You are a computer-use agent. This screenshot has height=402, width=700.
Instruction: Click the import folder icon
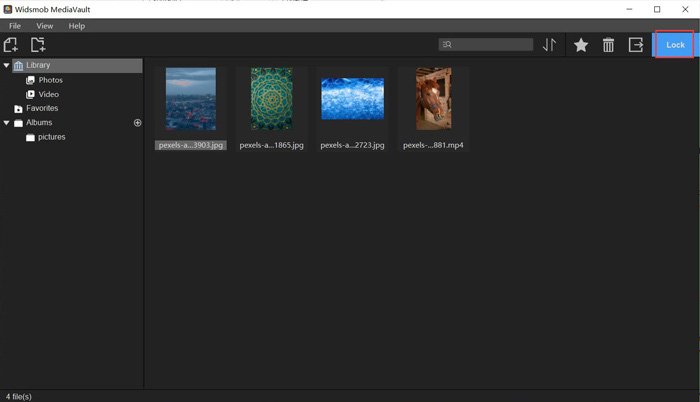tap(38, 45)
